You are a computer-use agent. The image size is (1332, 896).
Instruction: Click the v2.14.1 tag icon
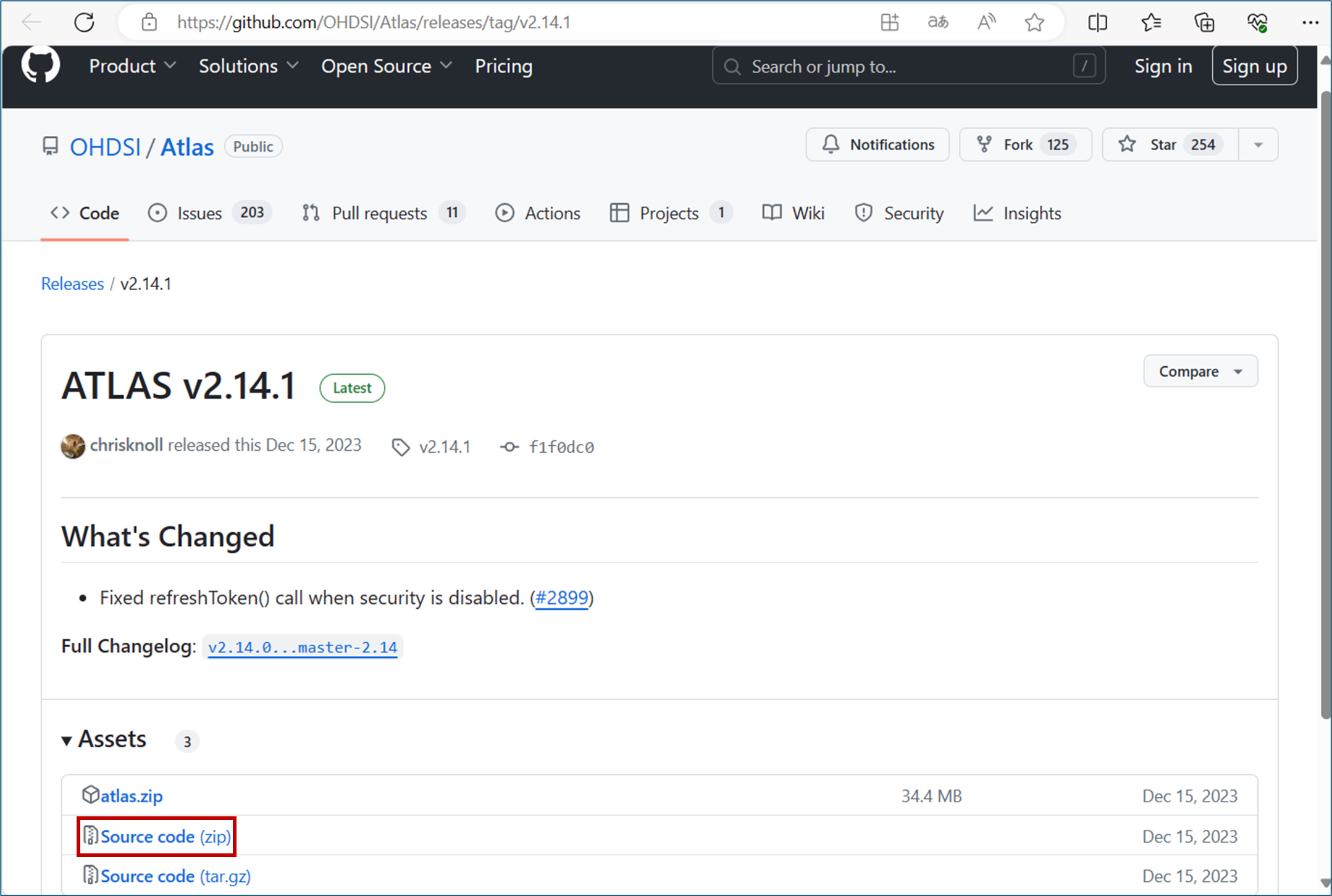coord(401,447)
